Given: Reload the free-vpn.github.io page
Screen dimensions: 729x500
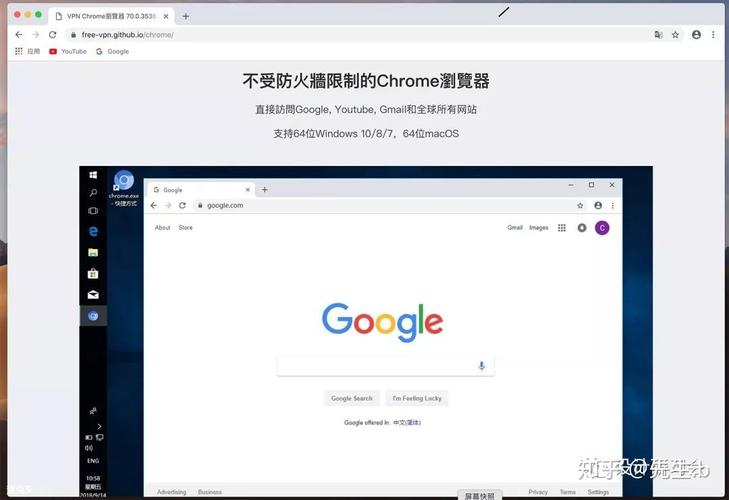Looking at the screenshot, I should click(x=53, y=34).
